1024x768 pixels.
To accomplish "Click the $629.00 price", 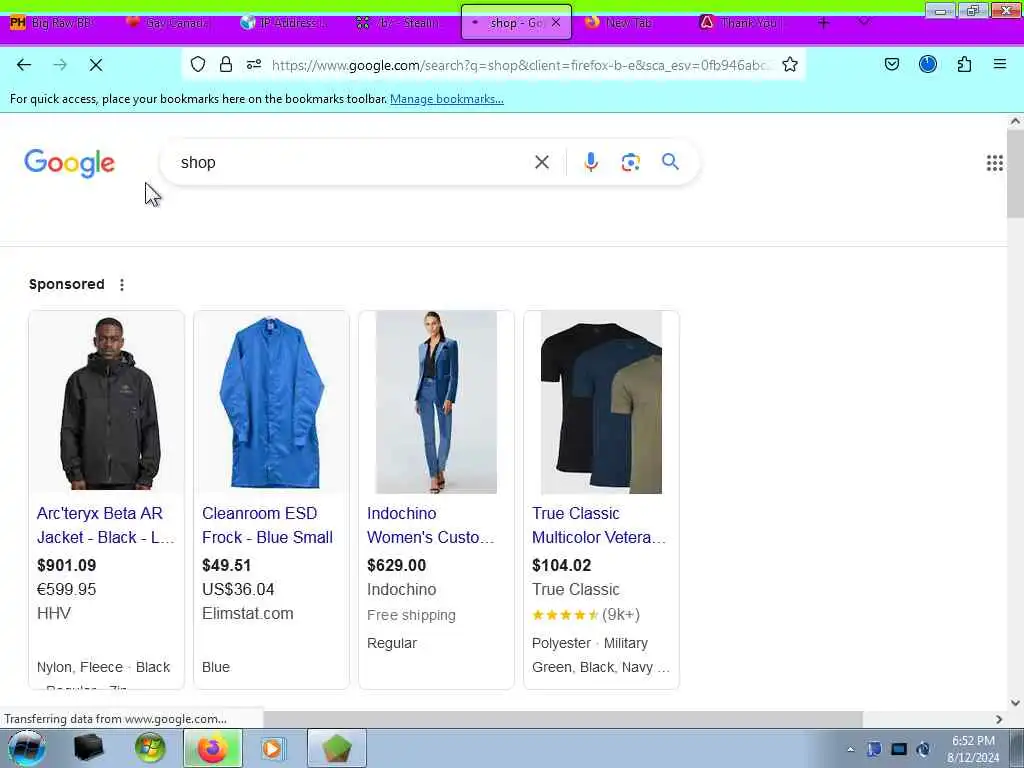I will point(396,566).
